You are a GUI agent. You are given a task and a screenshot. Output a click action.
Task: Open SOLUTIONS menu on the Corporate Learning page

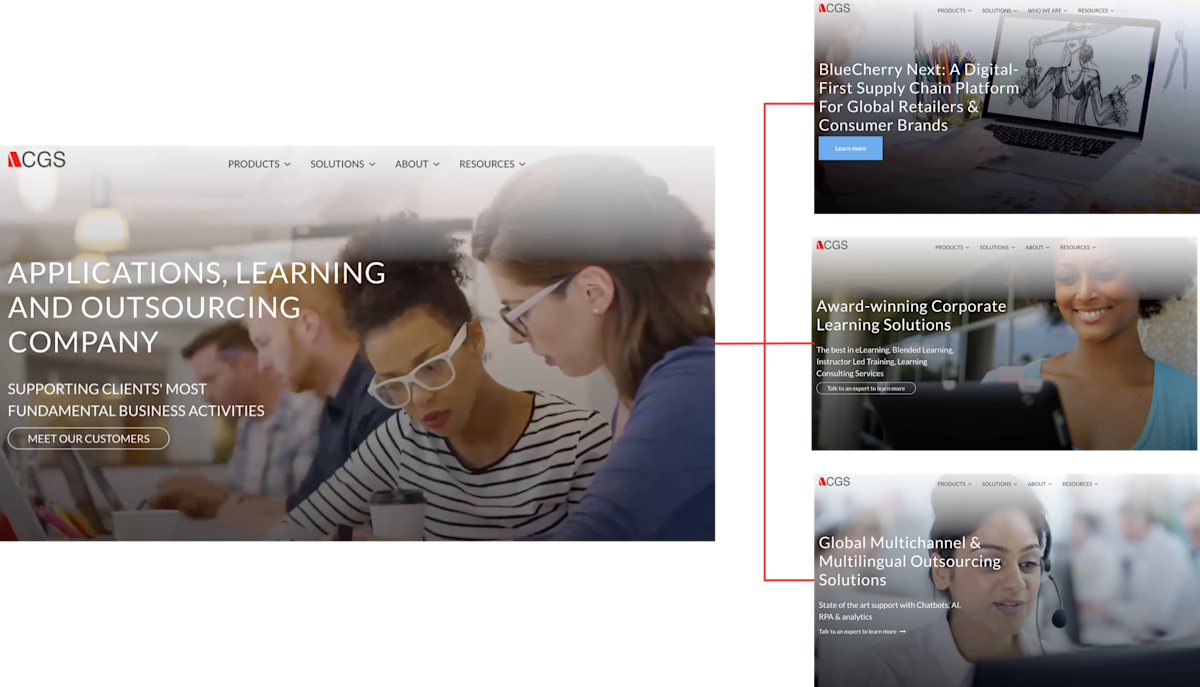tap(997, 248)
